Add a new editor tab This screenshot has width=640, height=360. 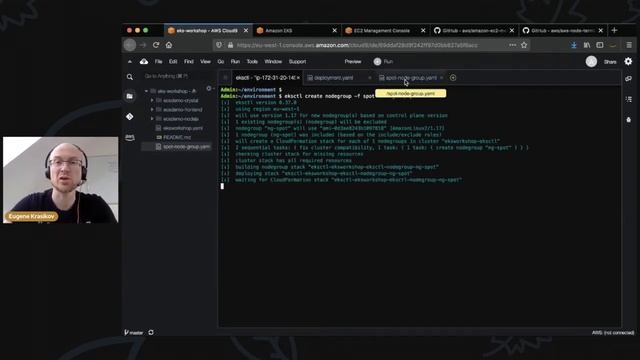click(x=453, y=78)
